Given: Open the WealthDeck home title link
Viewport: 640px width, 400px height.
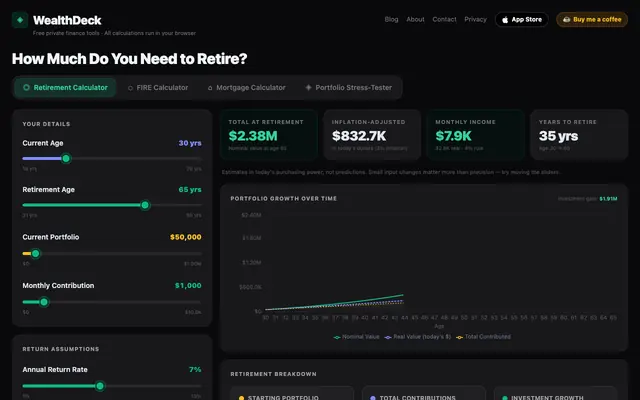Looking at the screenshot, I should click(67, 20).
